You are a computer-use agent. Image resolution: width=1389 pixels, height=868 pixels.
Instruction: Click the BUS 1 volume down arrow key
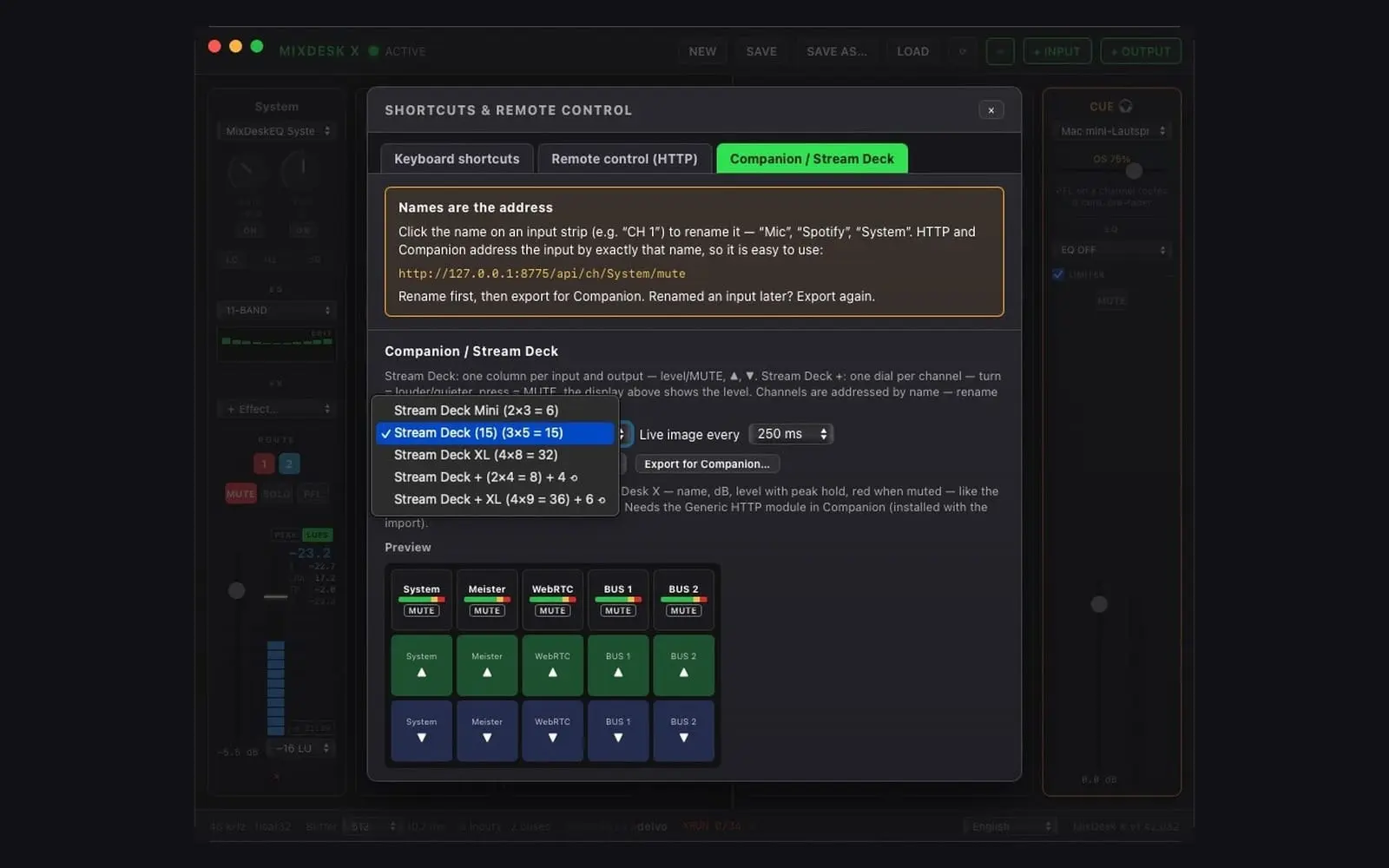[618, 731]
